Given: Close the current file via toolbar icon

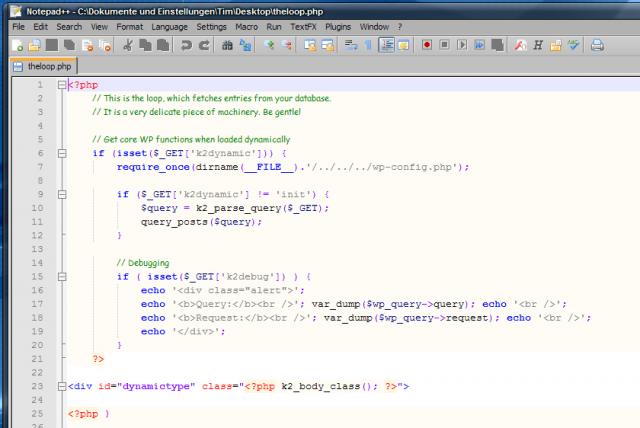Looking at the screenshot, I should (x=88, y=45).
